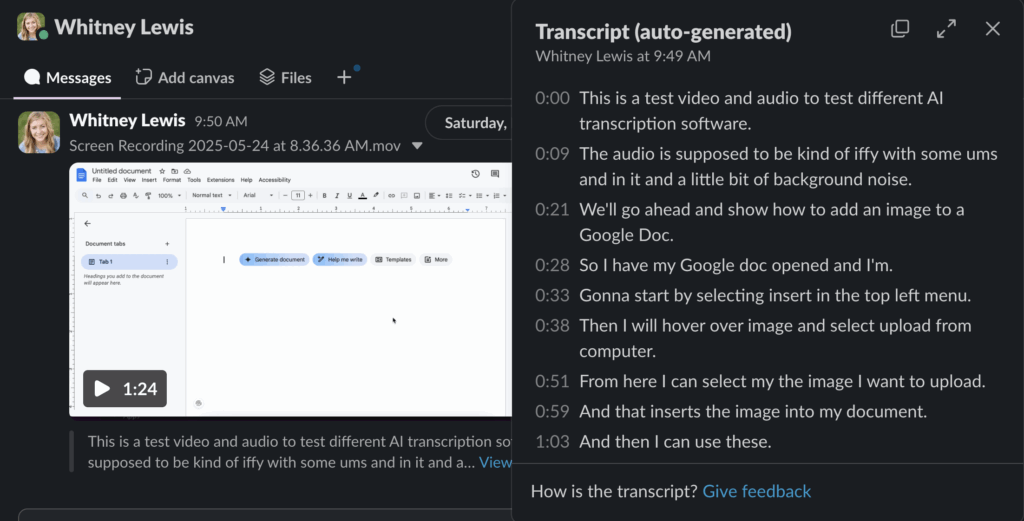This screenshot has height=521, width=1024.
Task: Click Format menu in the video's Google Docs
Action: (x=172, y=180)
